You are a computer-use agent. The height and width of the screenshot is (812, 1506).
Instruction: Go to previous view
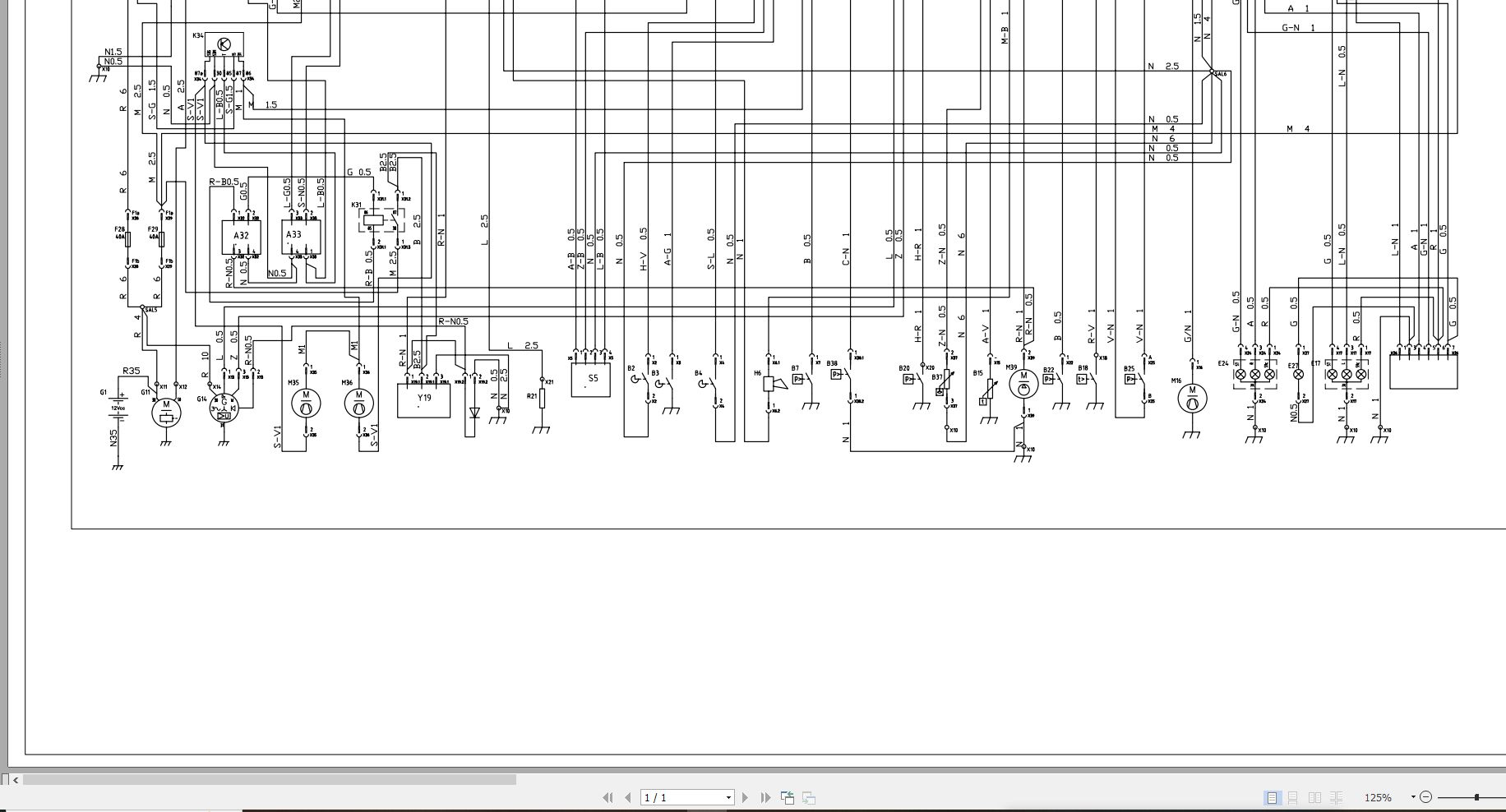point(788,797)
